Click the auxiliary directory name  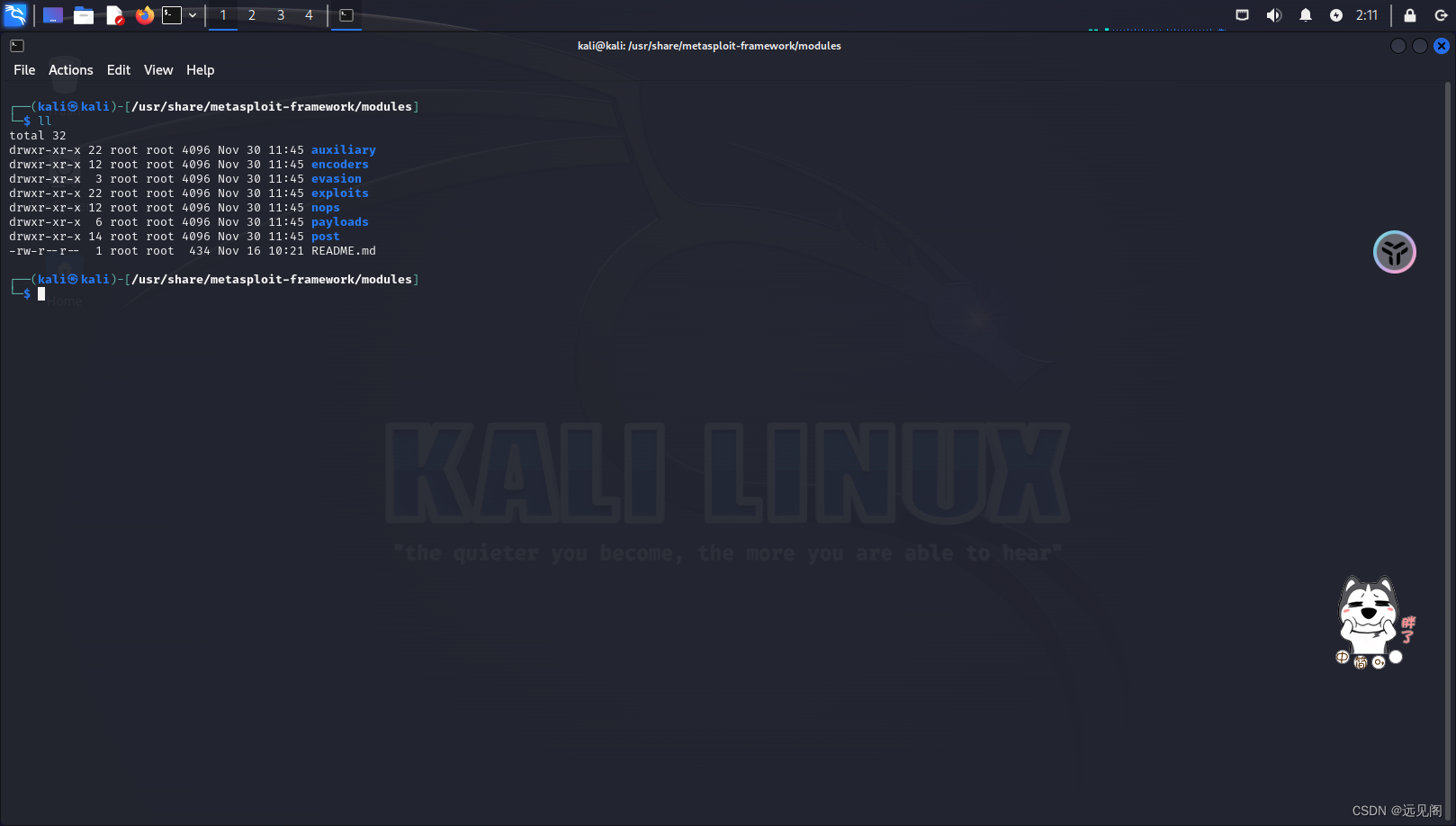click(344, 150)
